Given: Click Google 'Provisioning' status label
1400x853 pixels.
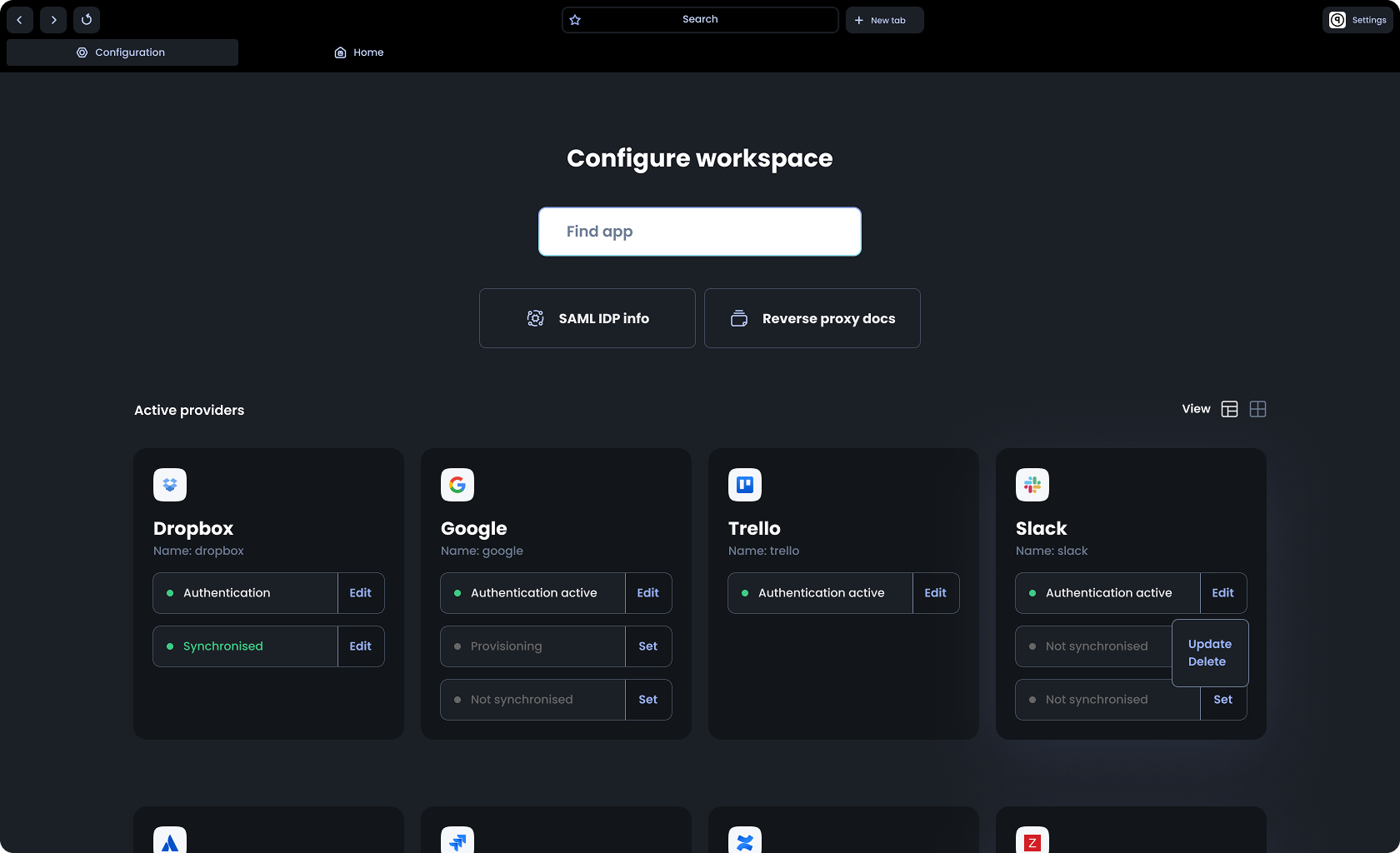Looking at the screenshot, I should tap(506, 646).
